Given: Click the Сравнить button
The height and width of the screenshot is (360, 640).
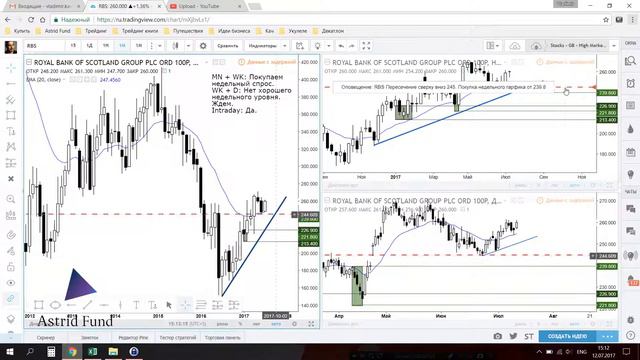Looking at the screenshot, I should (227, 46).
